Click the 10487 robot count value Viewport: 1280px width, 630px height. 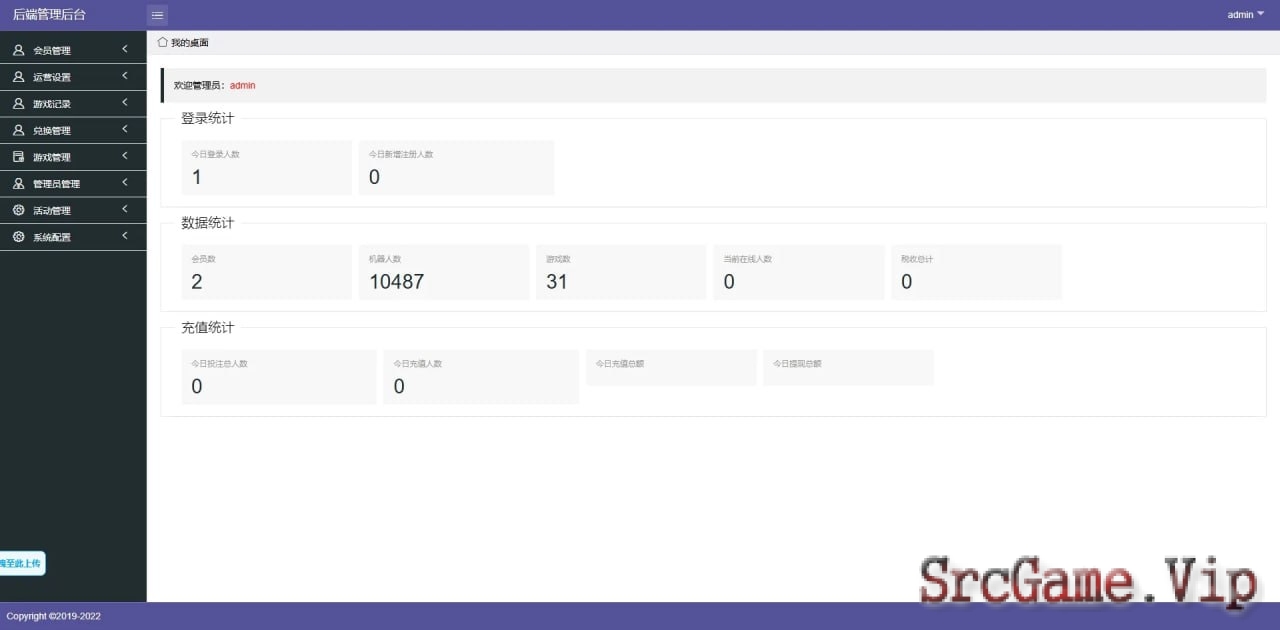tap(397, 281)
